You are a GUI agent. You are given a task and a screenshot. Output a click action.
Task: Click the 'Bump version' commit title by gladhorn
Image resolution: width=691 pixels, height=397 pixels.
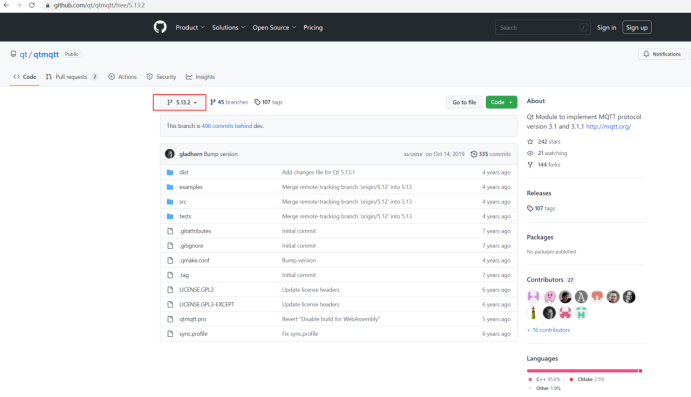pyautogui.click(x=221, y=154)
